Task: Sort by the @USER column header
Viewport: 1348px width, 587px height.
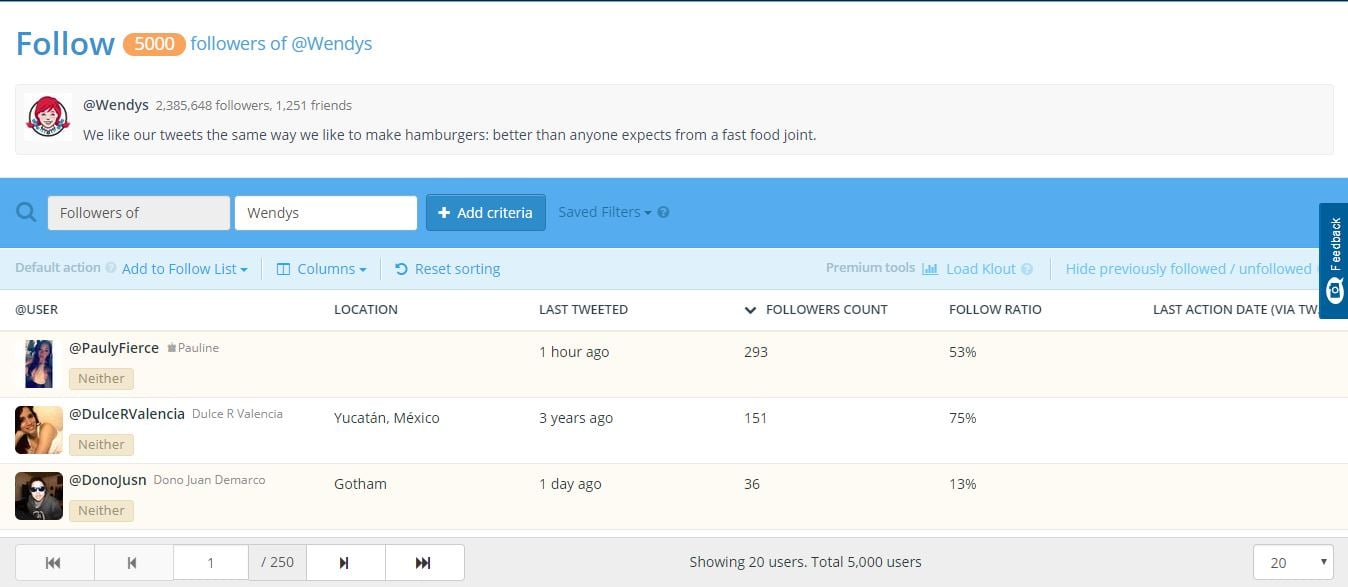Action: [37, 310]
